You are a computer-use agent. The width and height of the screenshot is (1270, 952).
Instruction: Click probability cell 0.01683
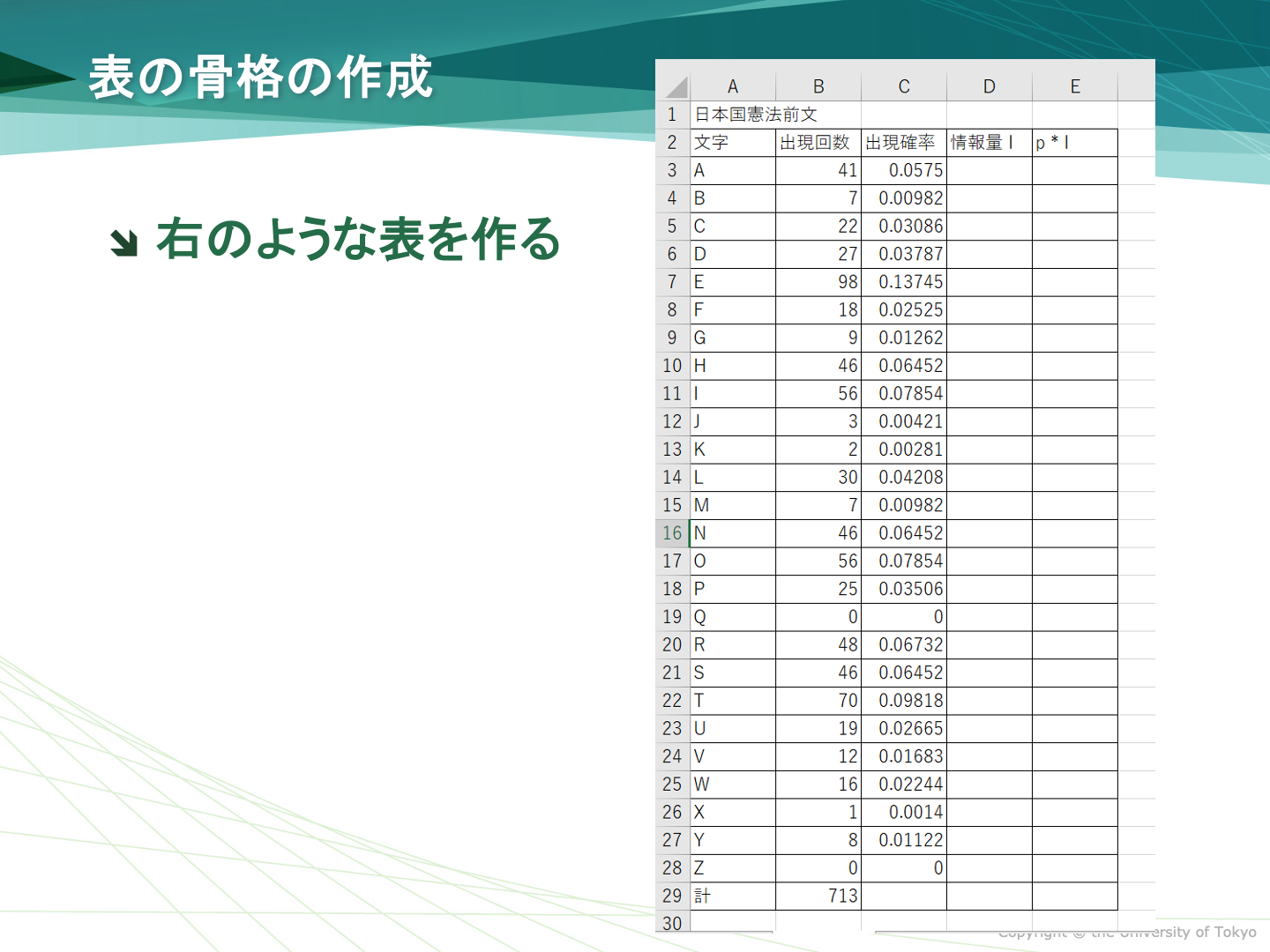pyautogui.click(x=904, y=756)
